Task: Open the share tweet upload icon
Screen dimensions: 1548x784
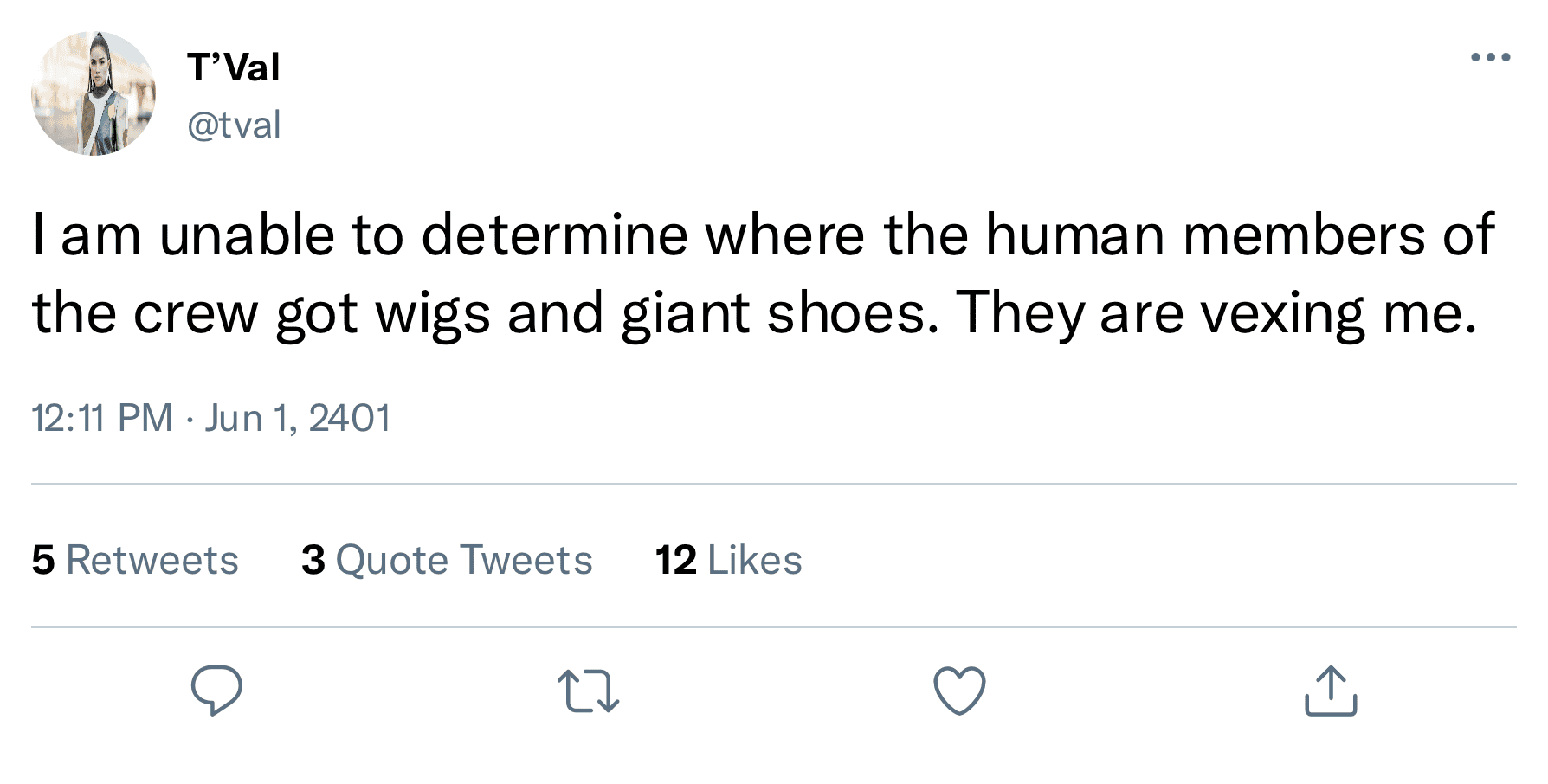Action: pos(1330,691)
